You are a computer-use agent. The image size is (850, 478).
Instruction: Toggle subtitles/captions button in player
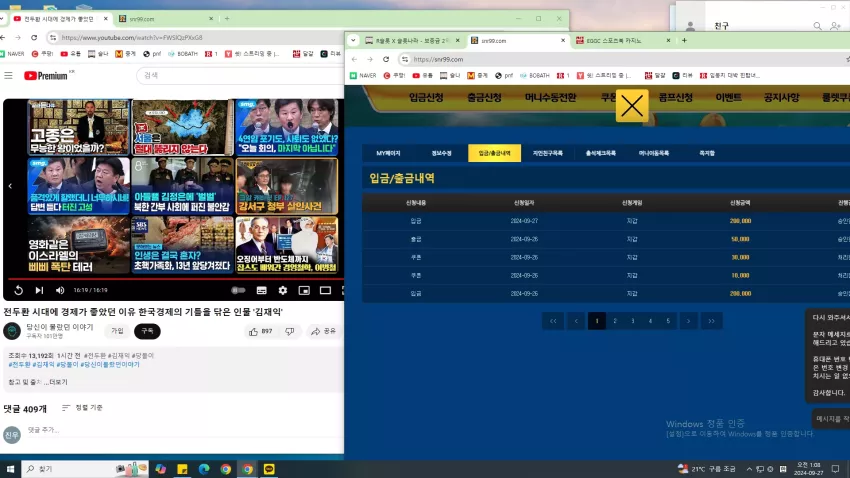click(x=261, y=290)
